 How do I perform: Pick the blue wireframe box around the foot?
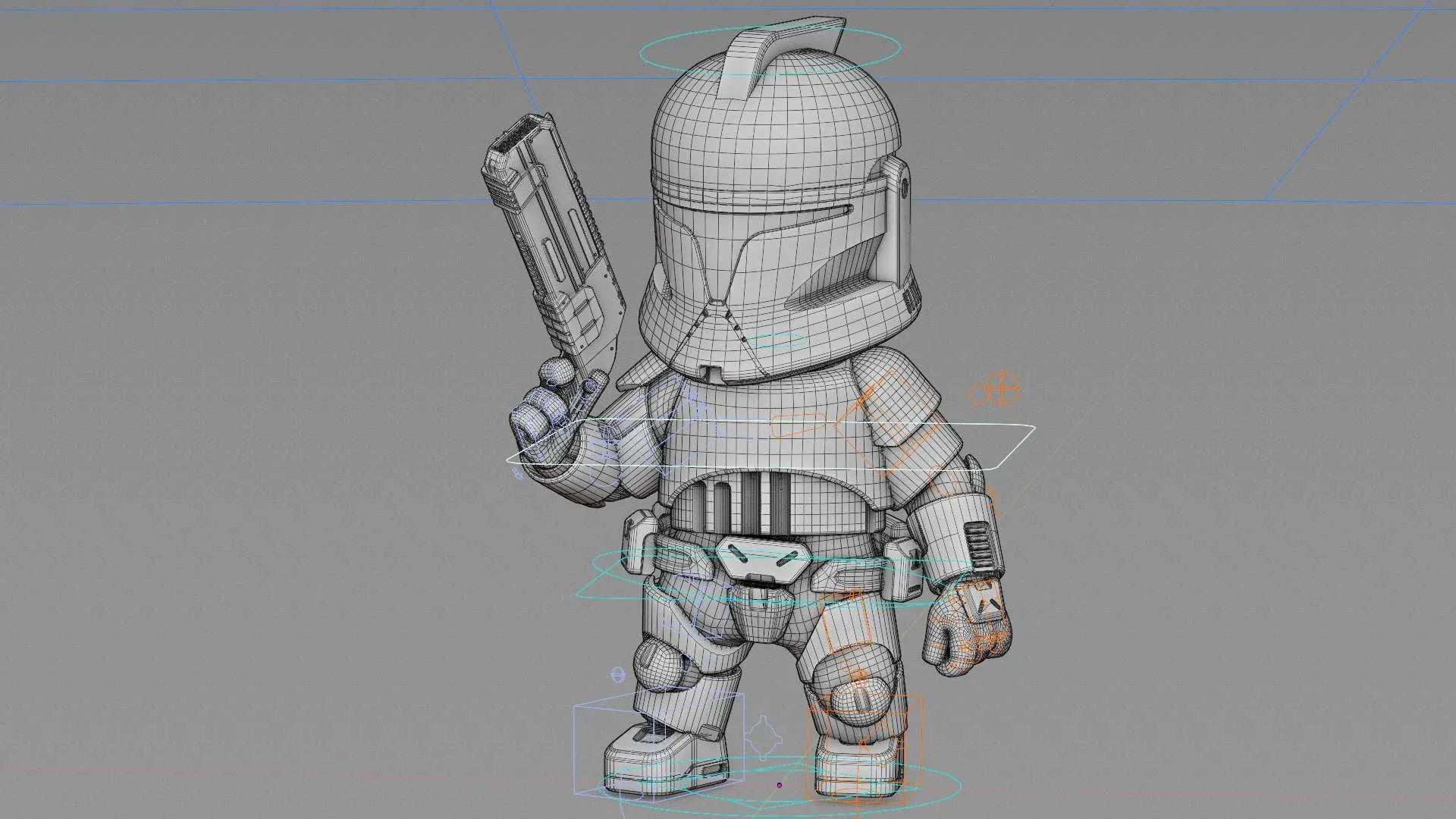[x=658, y=746]
